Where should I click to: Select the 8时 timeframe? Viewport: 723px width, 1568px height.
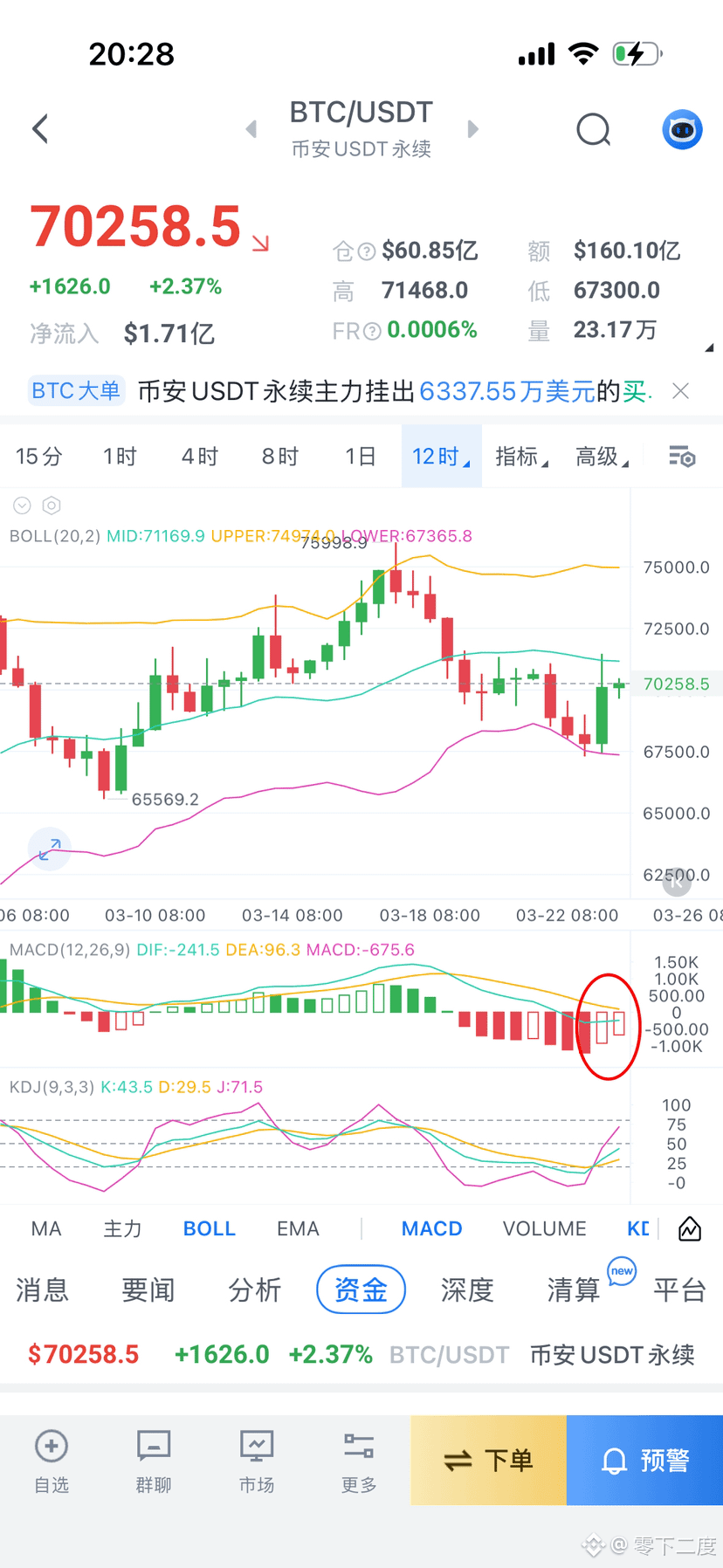tap(280, 457)
